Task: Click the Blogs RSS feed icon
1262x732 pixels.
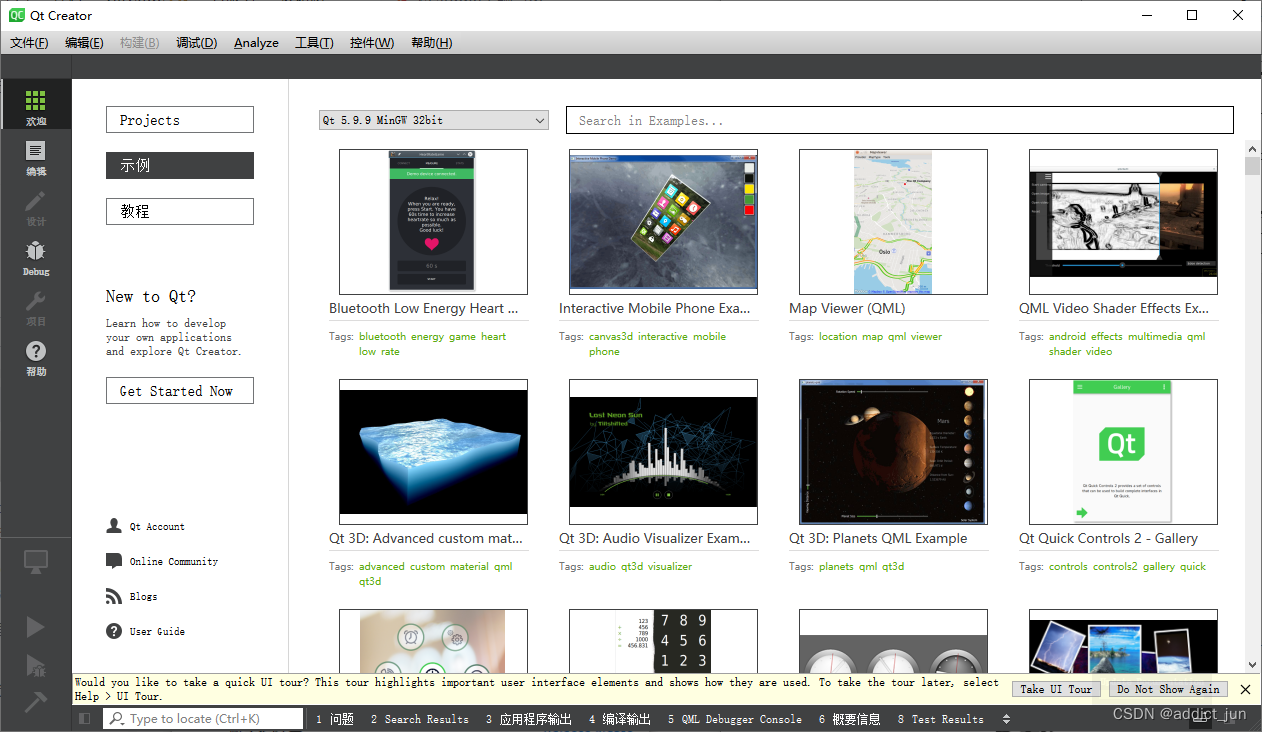Action: click(114, 596)
